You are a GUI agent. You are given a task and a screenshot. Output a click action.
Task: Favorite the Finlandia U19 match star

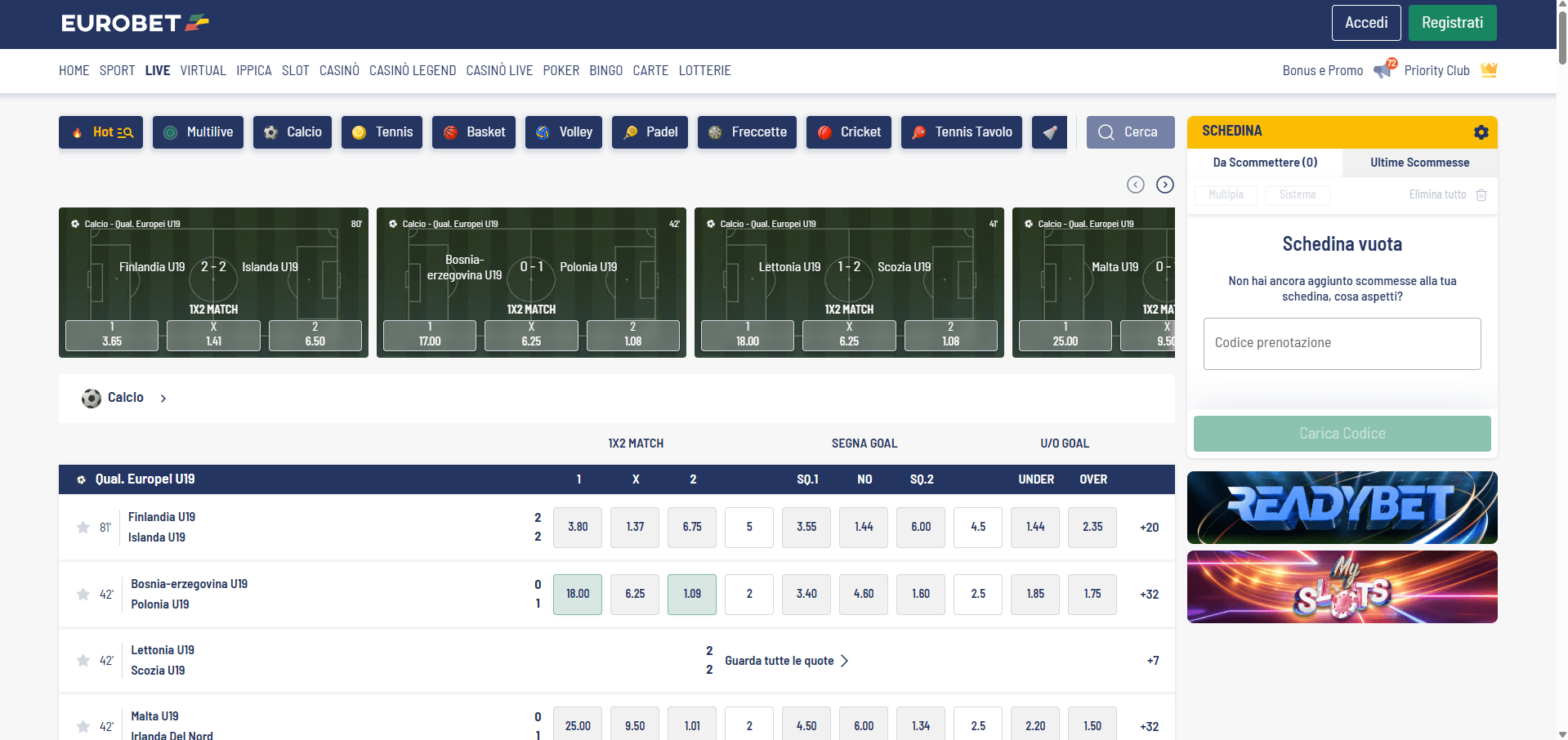[x=83, y=527]
